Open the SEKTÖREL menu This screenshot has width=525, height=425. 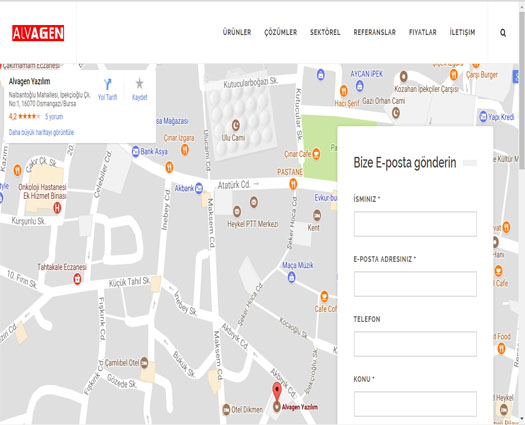pos(325,32)
